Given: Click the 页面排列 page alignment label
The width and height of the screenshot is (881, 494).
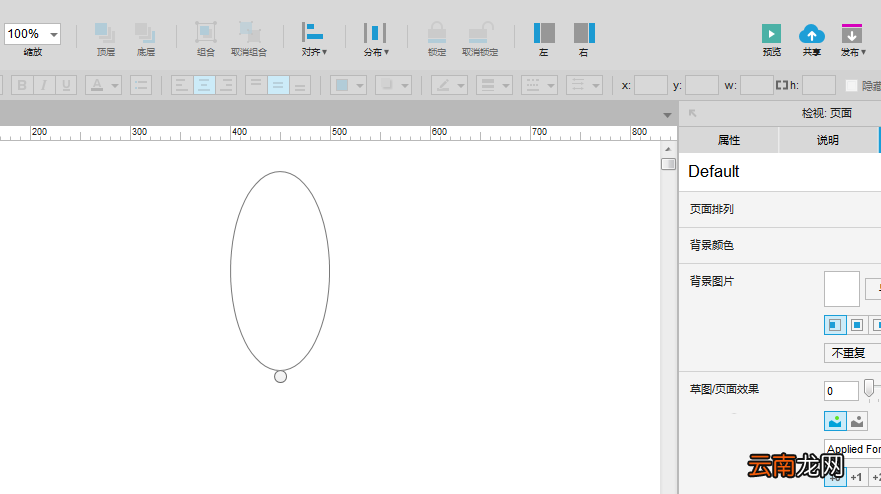Looking at the screenshot, I should [x=711, y=209].
